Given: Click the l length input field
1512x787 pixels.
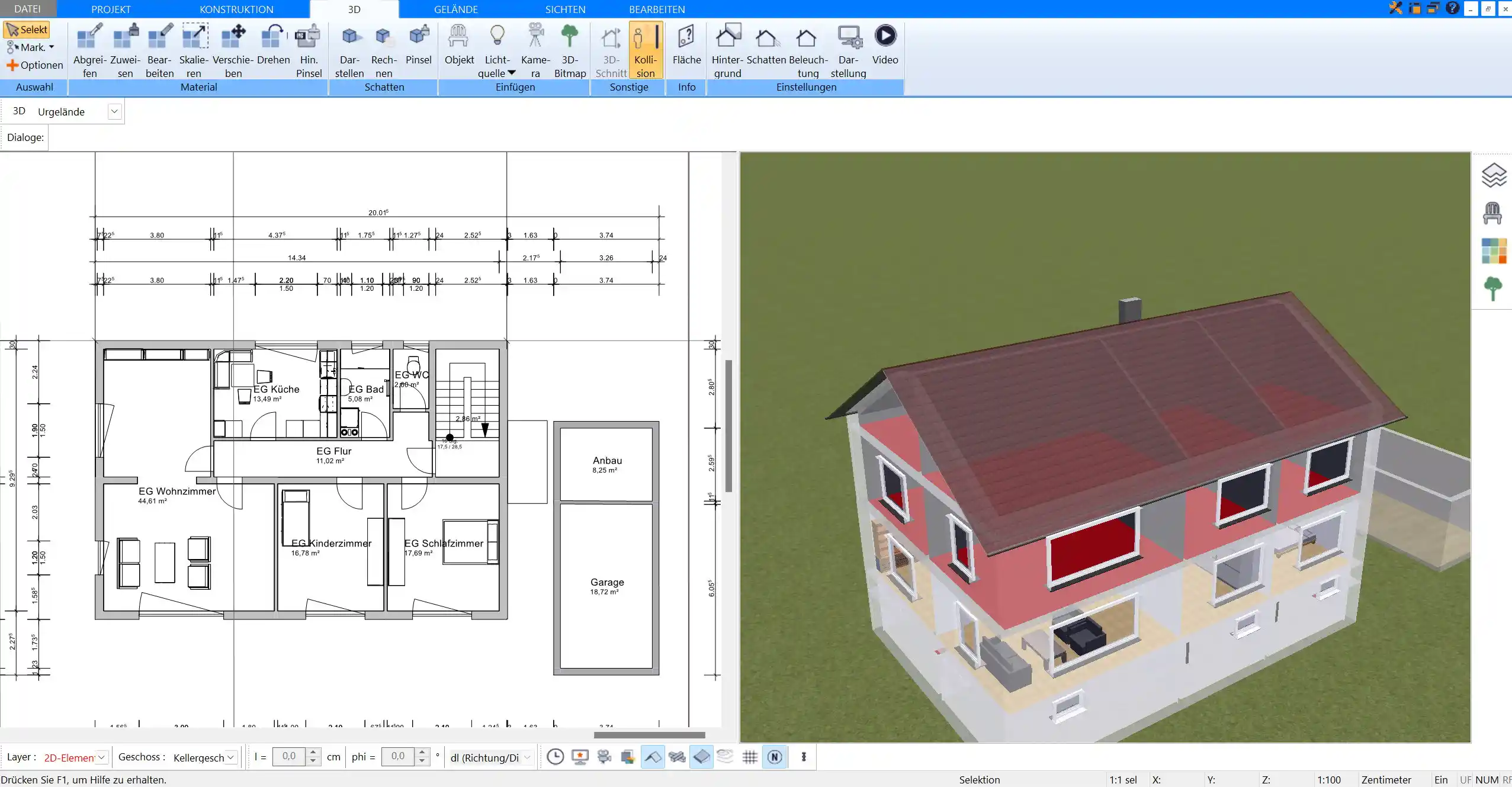Looking at the screenshot, I should pos(289,756).
